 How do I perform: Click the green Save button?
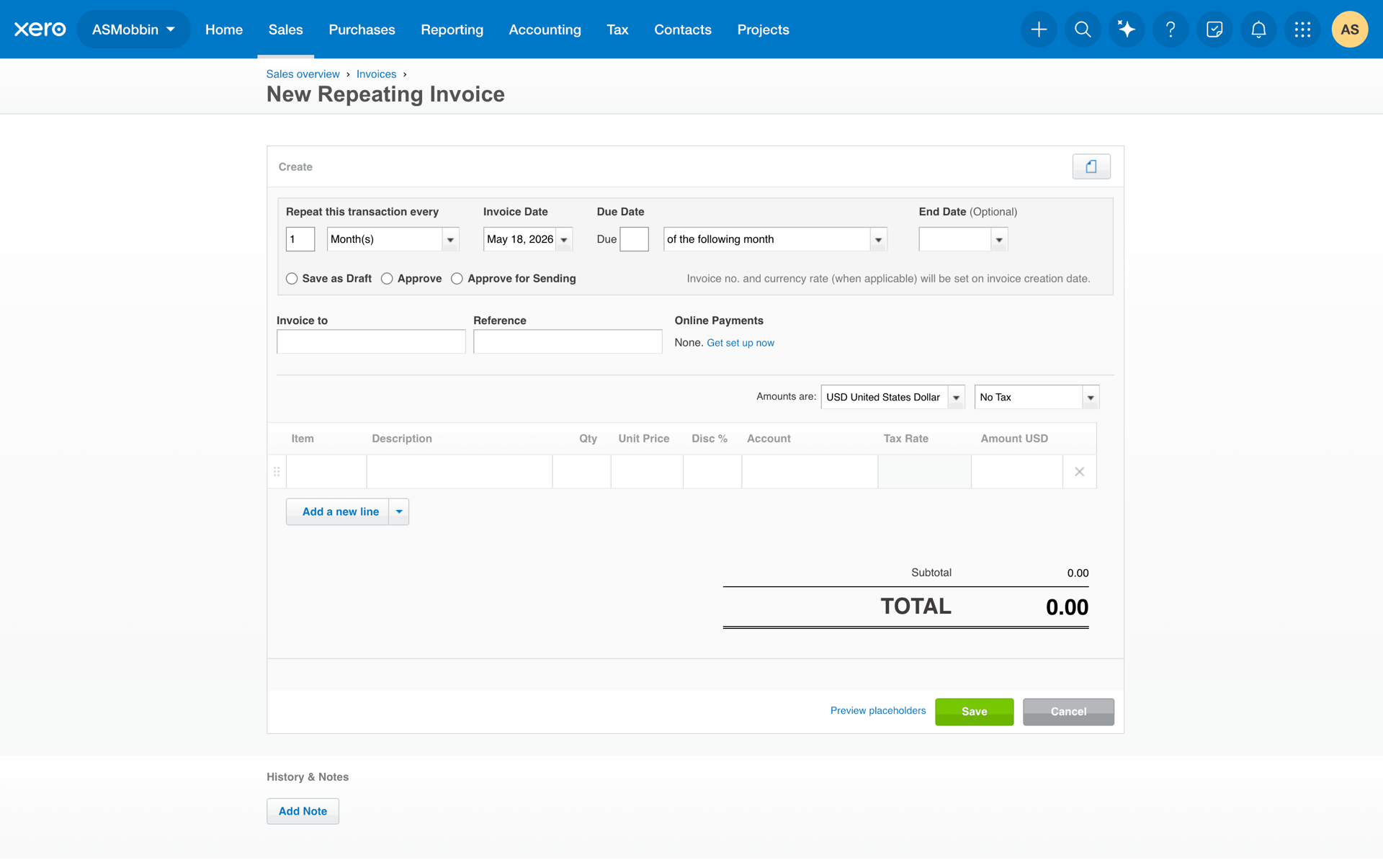click(x=974, y=712)
